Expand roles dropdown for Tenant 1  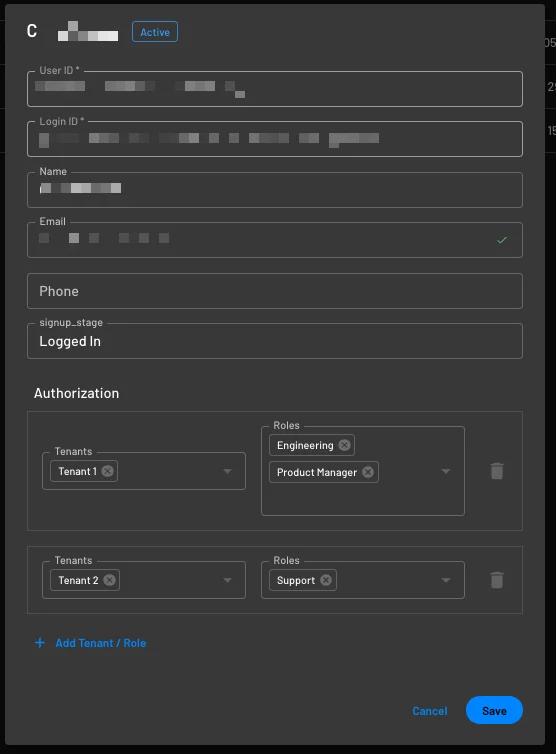point(446,471)
